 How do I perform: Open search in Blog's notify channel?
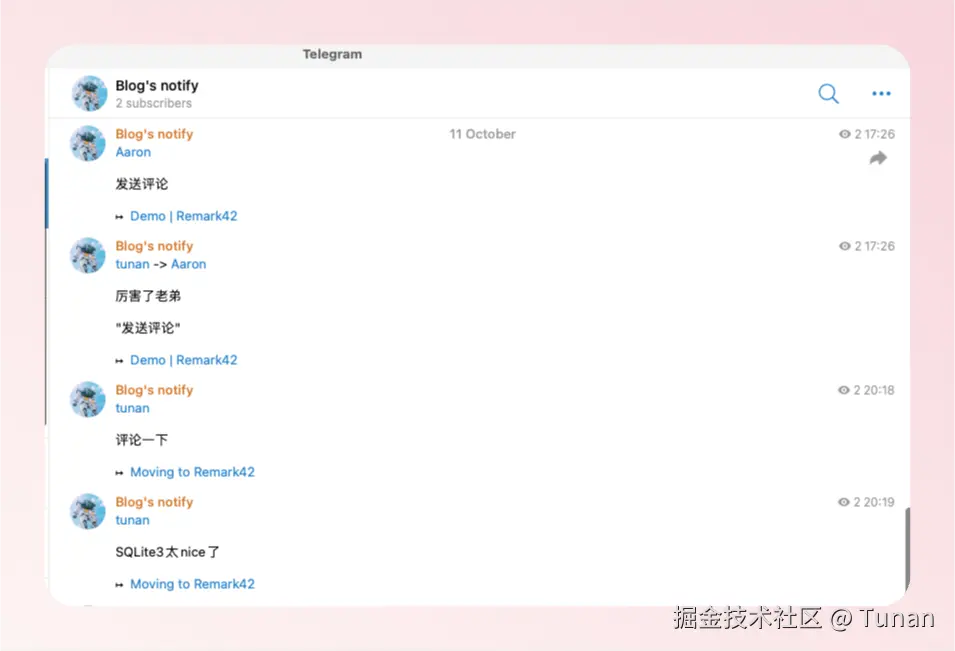(x=828, y=94)
